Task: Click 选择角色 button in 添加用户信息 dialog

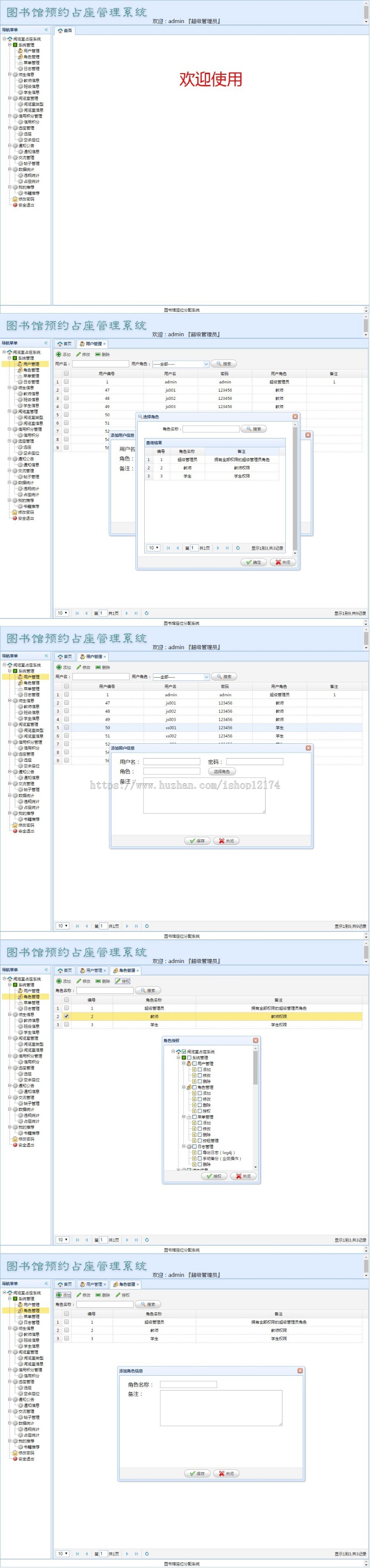Action: (x=222, y=771)
